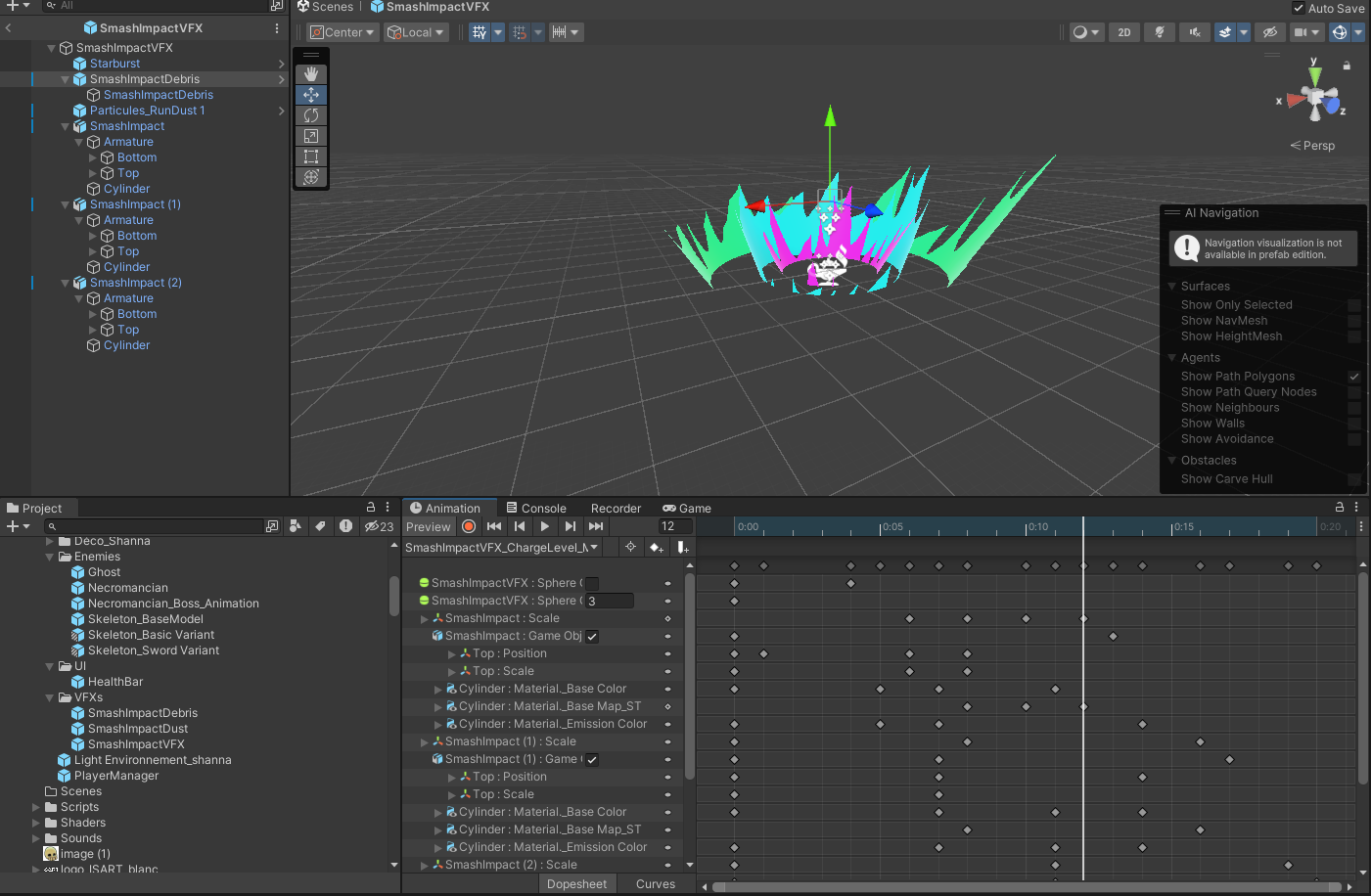Toggle the Auto Save checkbox
Image resolution: width=1371 pixels, height=896 pixels.
click(1299, 8)
